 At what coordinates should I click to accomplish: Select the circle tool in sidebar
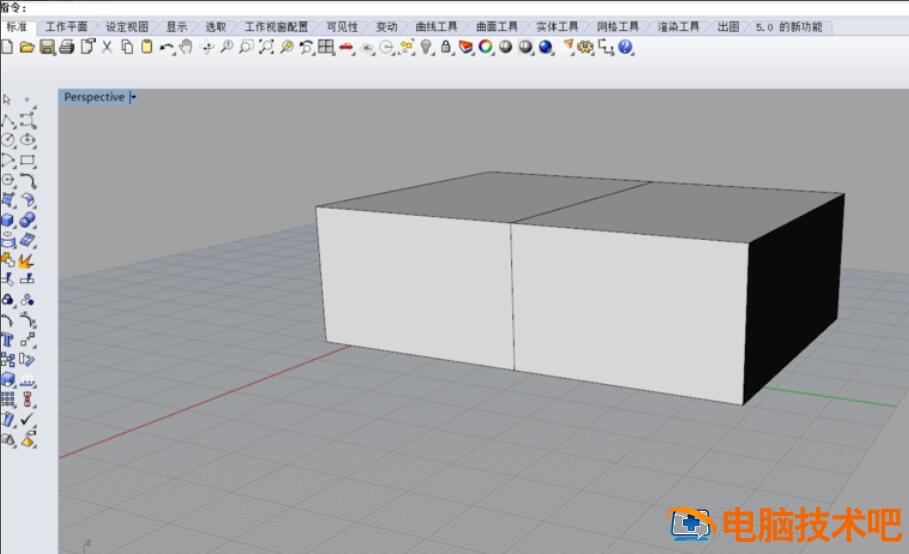tap(8, 140)
